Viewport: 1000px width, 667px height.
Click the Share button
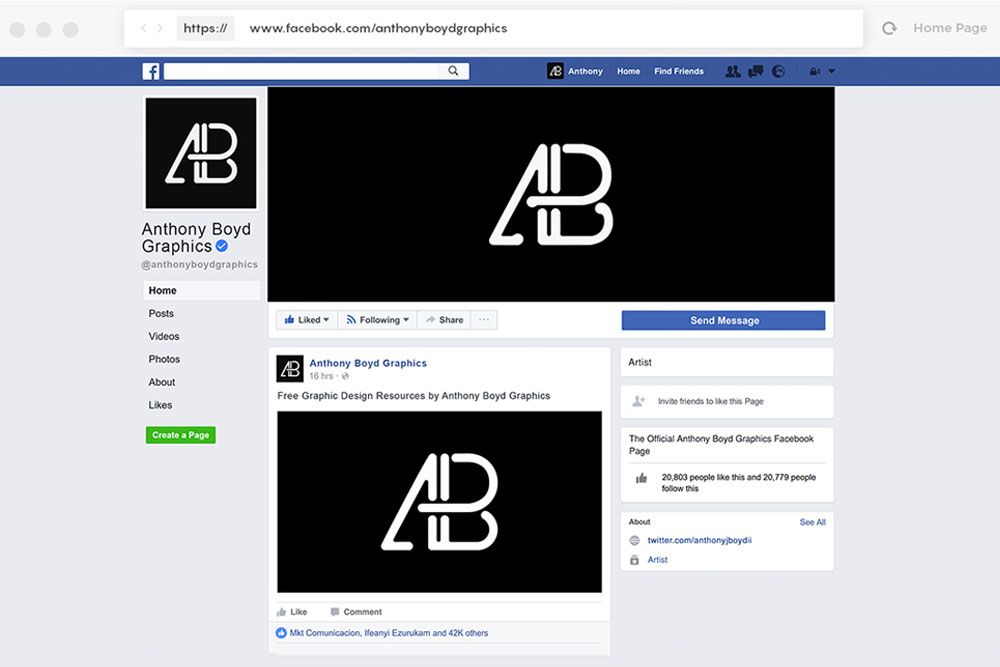coord(445,320)
